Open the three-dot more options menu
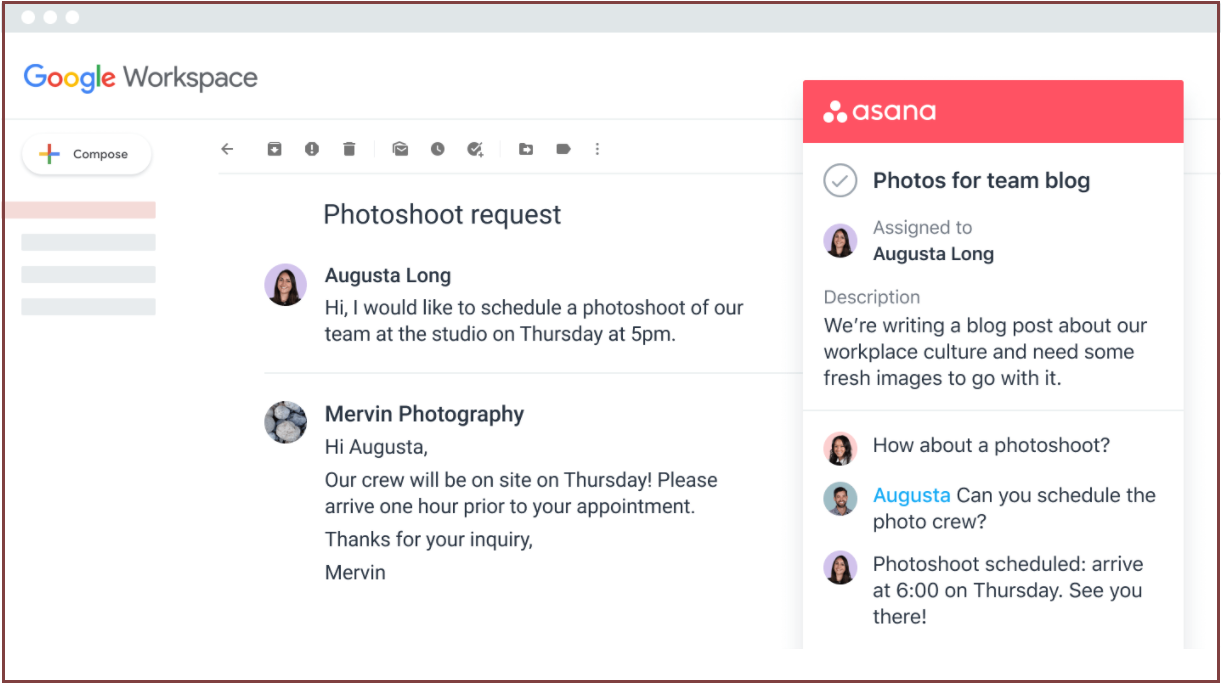Viewport: 1221px width, 685px height. tap(597, 149)
